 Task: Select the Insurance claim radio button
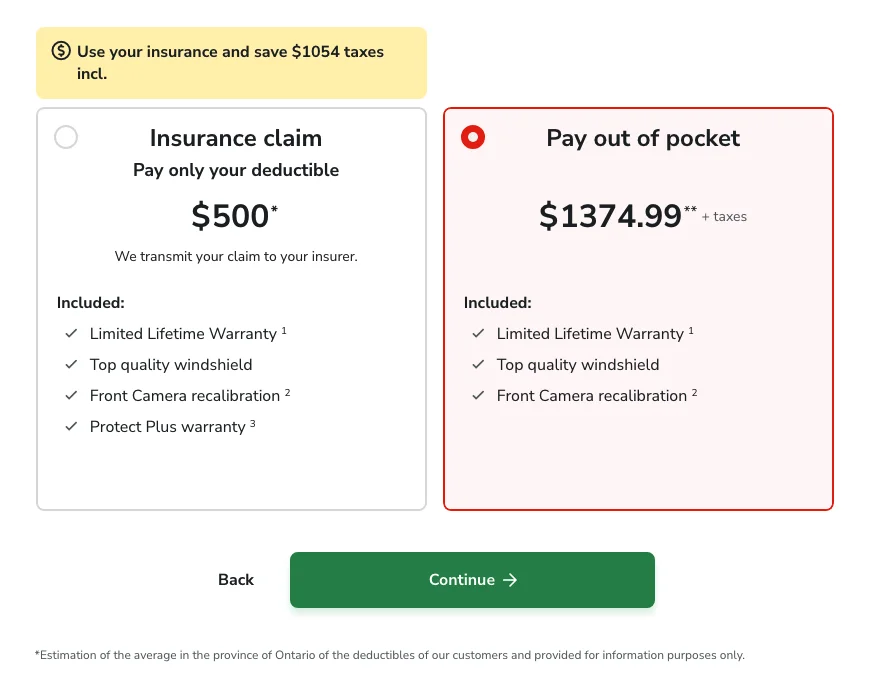pos(66,137)
